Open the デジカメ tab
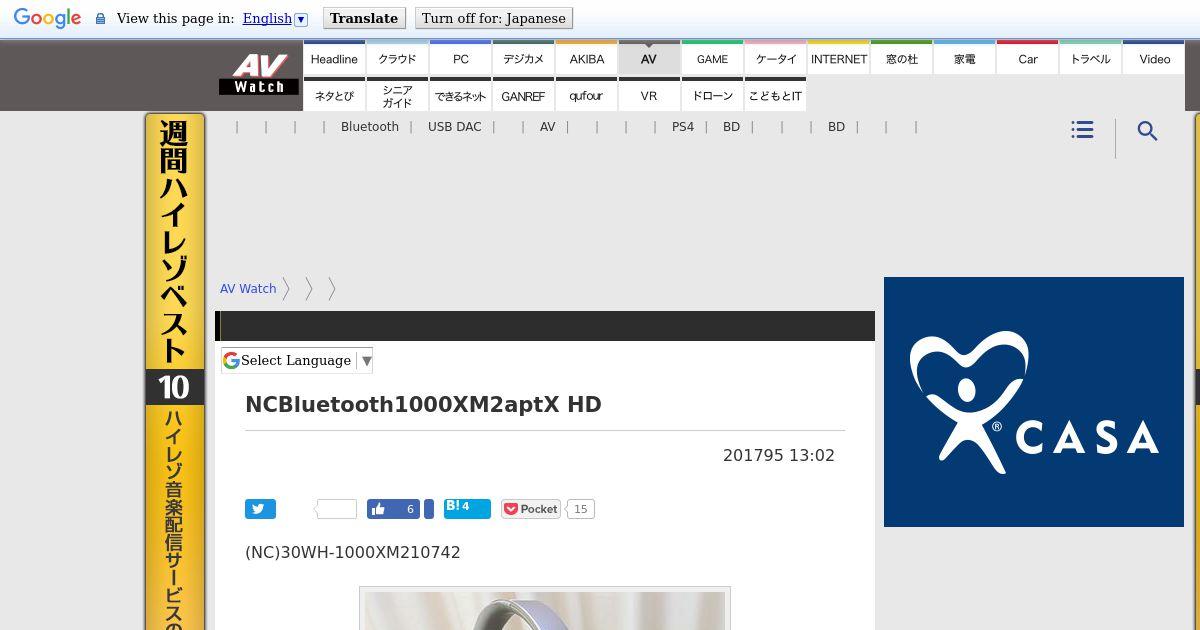1200x630 pixels. [524, 58]
